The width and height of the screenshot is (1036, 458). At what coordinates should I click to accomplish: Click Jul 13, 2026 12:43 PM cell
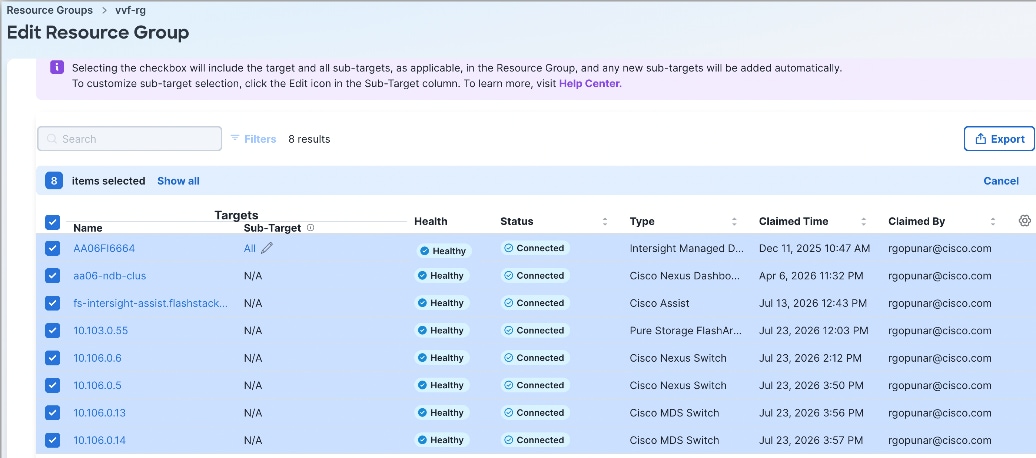813,303
